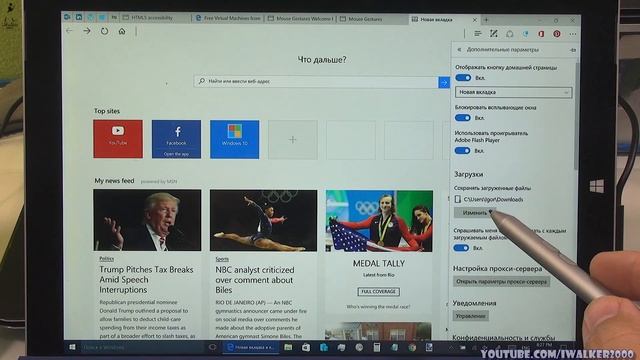Image resolution: width=640 pixels, height=360 pixels.
Task: Submit the search with the blue arrow button
Action: coord(444,82)
